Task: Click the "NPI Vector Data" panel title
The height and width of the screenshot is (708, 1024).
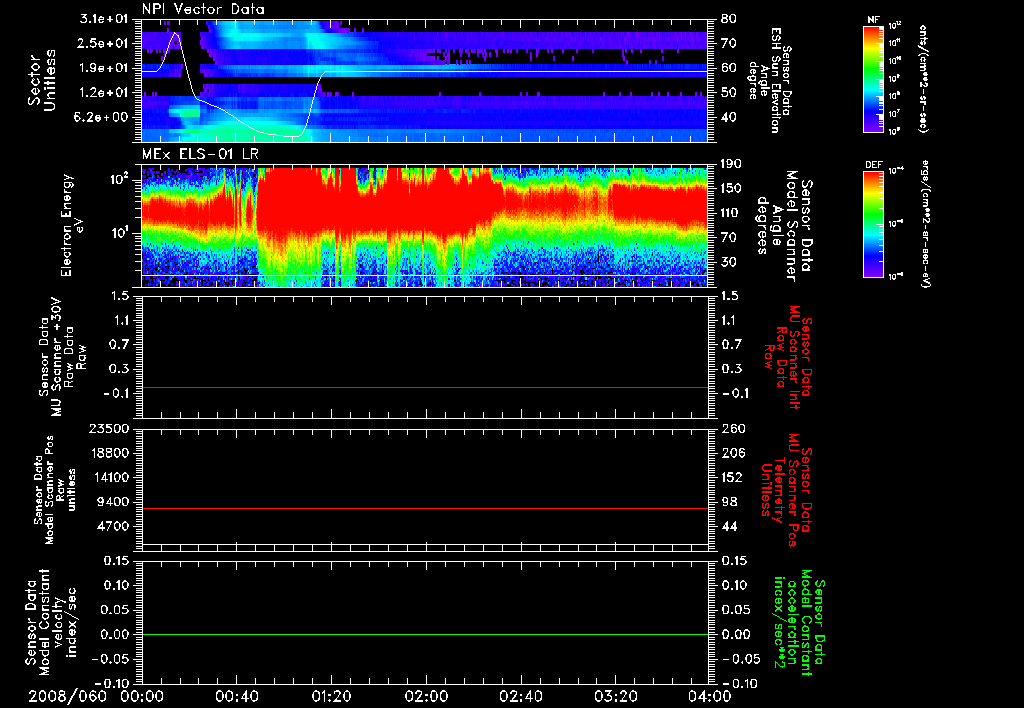Action: click(x=203, y=9)
